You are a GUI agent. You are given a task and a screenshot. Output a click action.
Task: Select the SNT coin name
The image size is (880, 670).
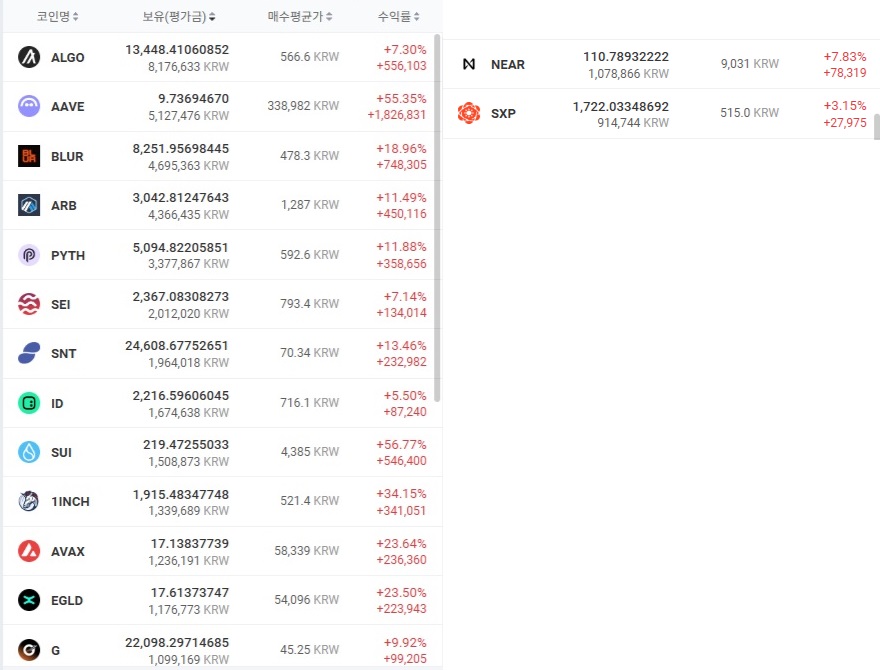[63, 354]
